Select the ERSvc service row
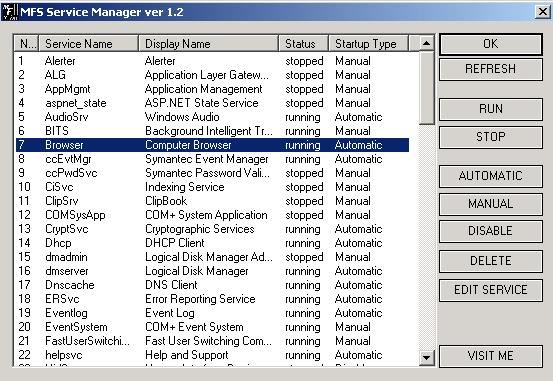This screenshot has height=381, width=553. (x=212, y=299)
